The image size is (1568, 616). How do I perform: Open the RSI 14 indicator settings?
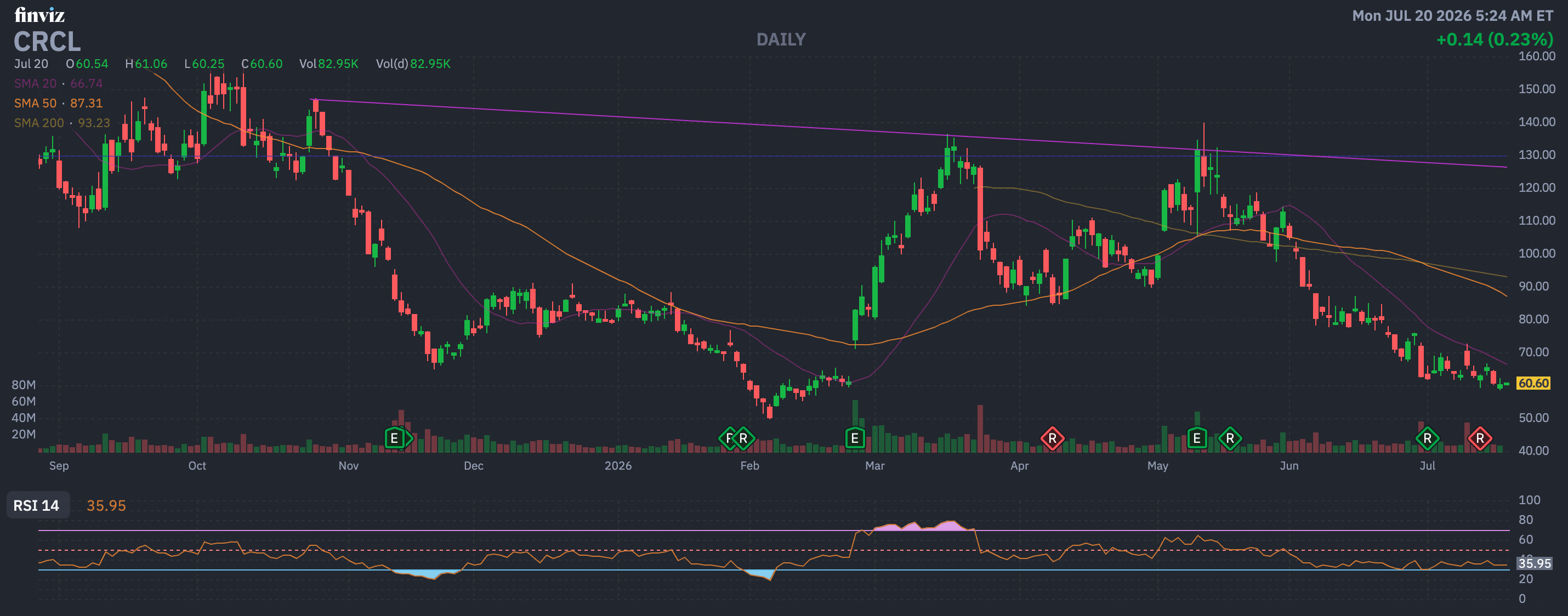37,505
